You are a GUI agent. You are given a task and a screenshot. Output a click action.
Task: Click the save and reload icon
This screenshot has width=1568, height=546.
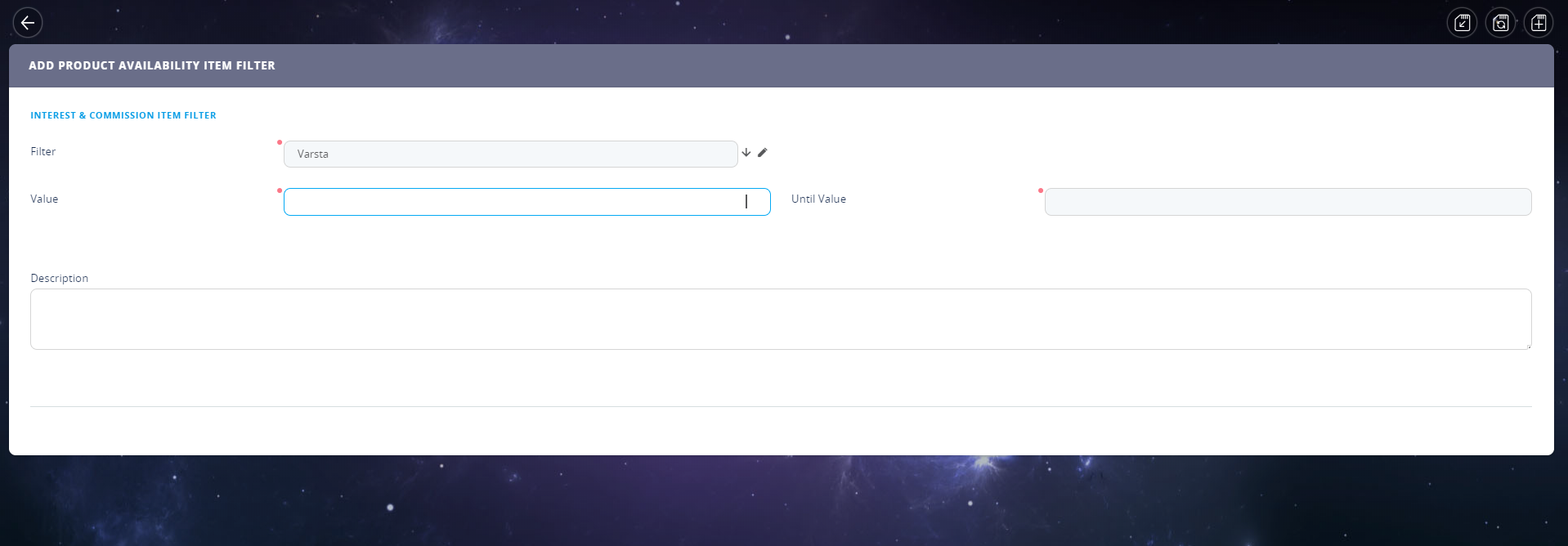click(1500, 23)
